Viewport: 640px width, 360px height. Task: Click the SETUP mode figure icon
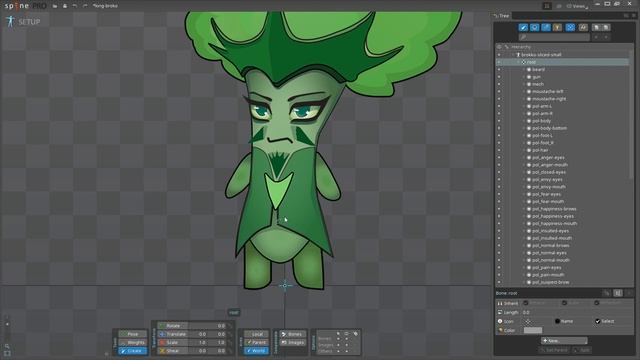click(x=10, y=21)
